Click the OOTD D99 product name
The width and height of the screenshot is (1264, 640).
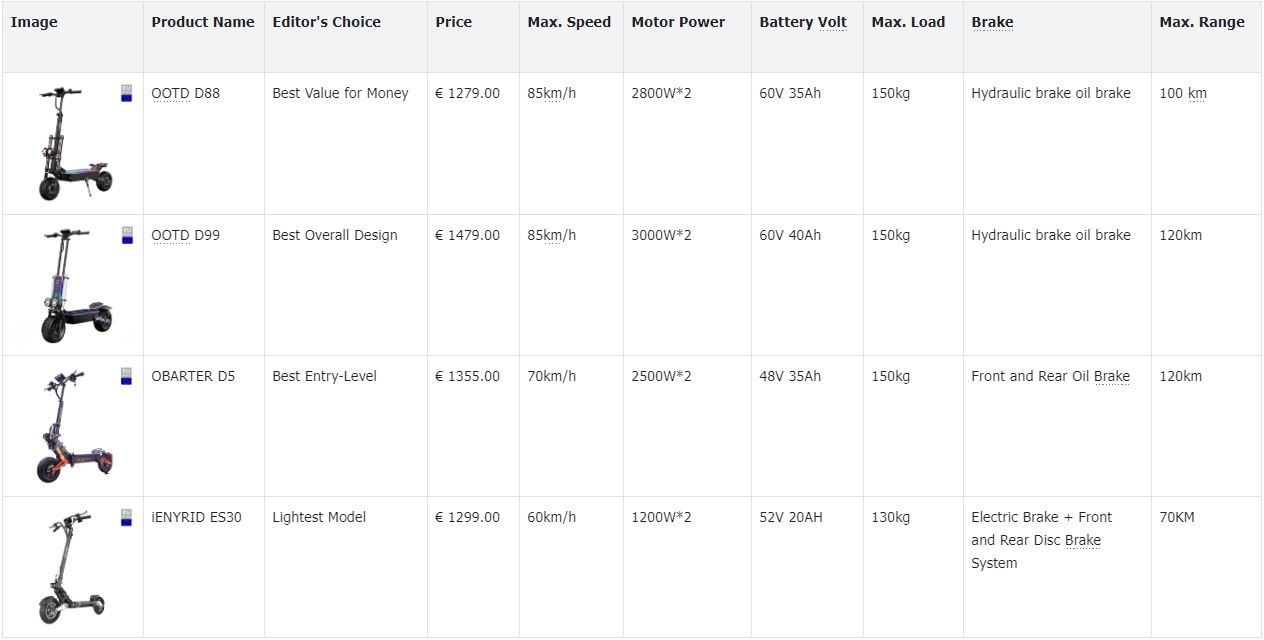(x=185, y=235)
